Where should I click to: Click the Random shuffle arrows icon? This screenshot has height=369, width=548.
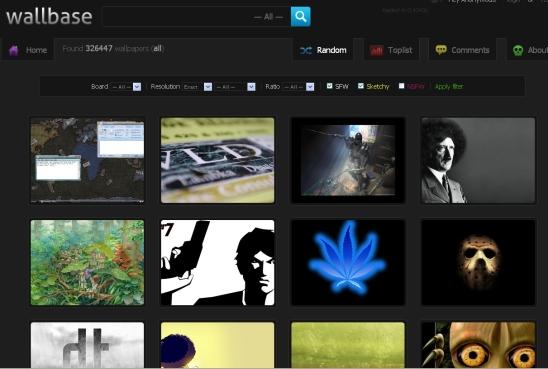306,50
